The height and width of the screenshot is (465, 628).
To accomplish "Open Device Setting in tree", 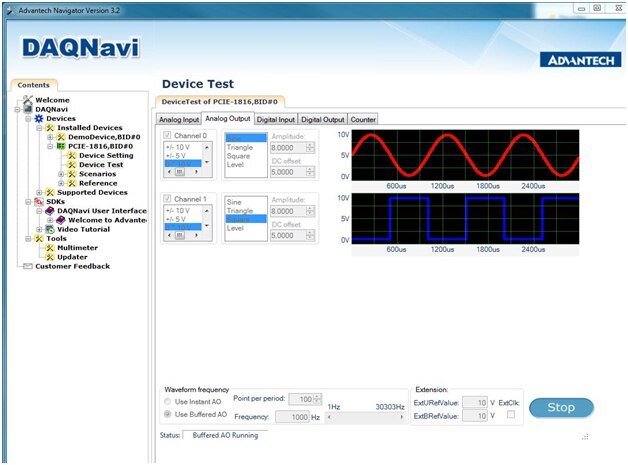I will click(106, 155).
